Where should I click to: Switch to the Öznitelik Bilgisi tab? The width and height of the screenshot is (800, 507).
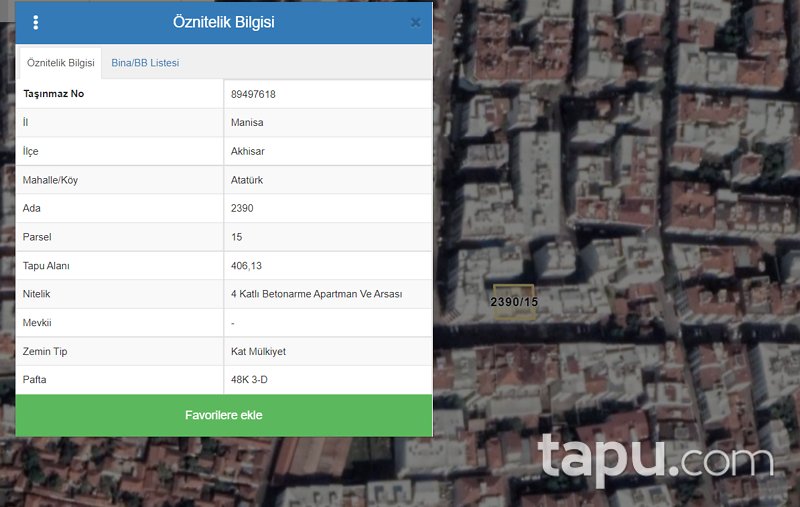(x=60, y=63)
